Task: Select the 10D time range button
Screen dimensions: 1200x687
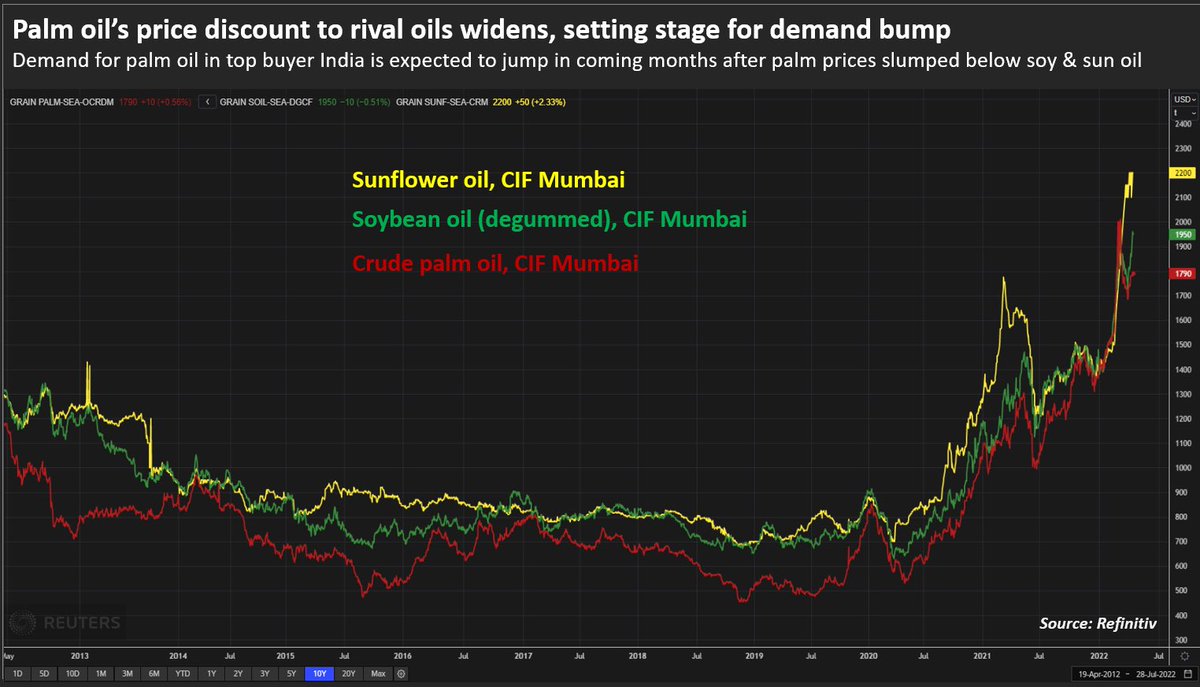Action: point(73,674)
